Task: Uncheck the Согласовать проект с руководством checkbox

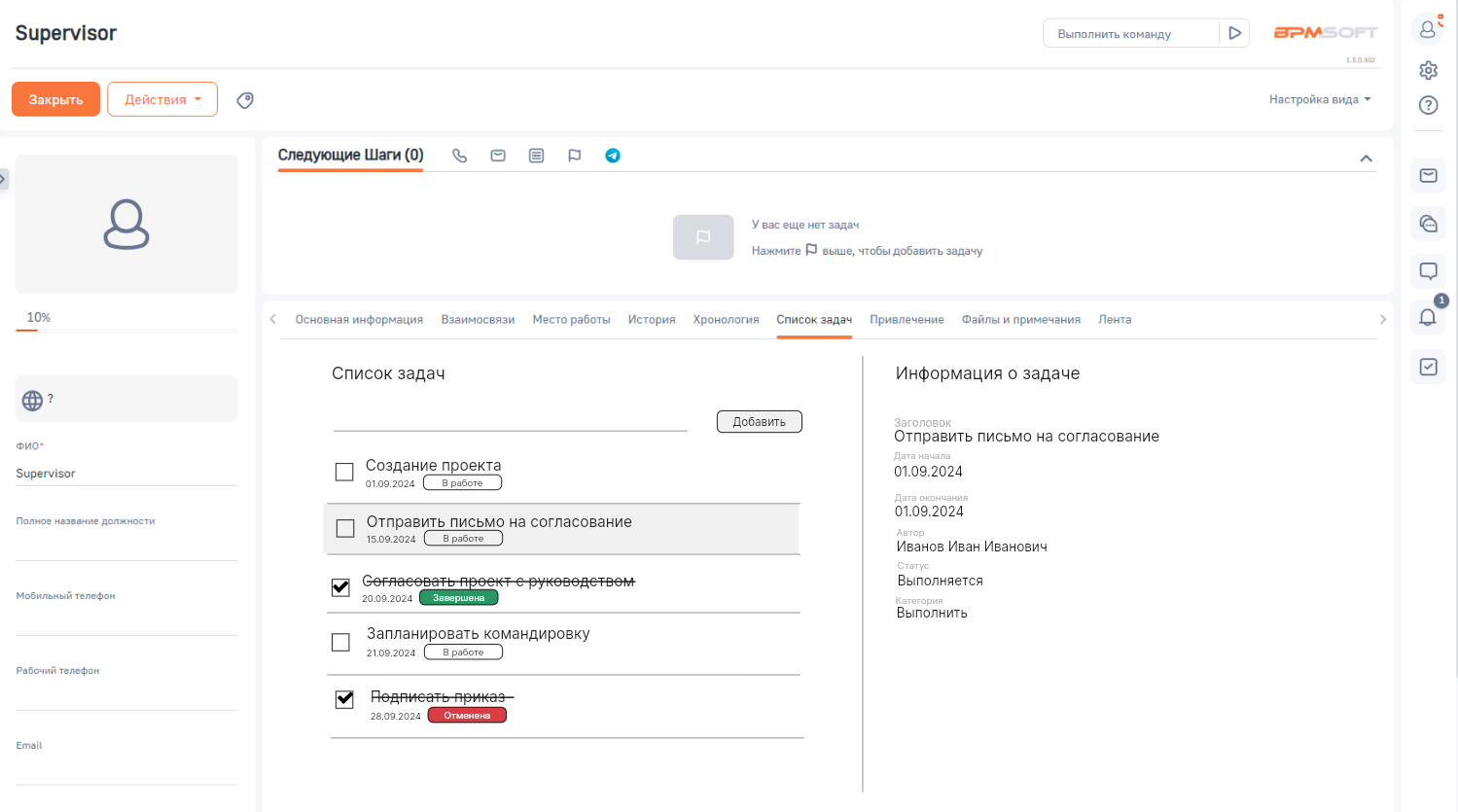Action: click(x=340, y=587)
